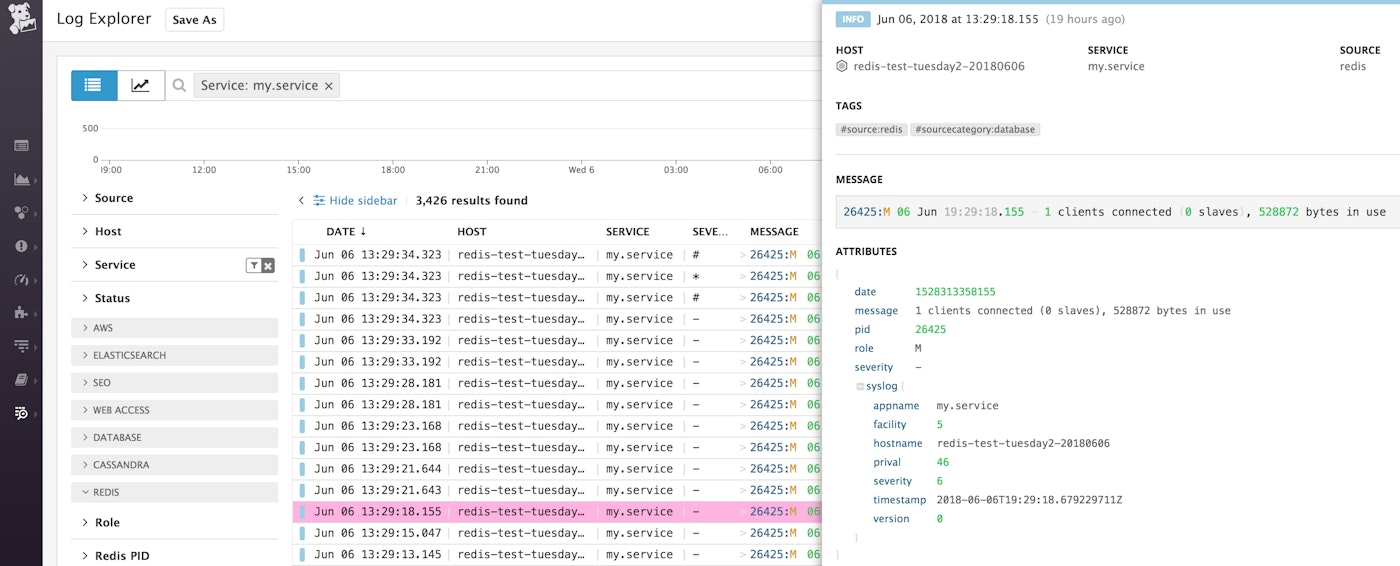Click the 3,426 results found text
This screenshot has width=1400, height=566.
(x=471, y=200)
